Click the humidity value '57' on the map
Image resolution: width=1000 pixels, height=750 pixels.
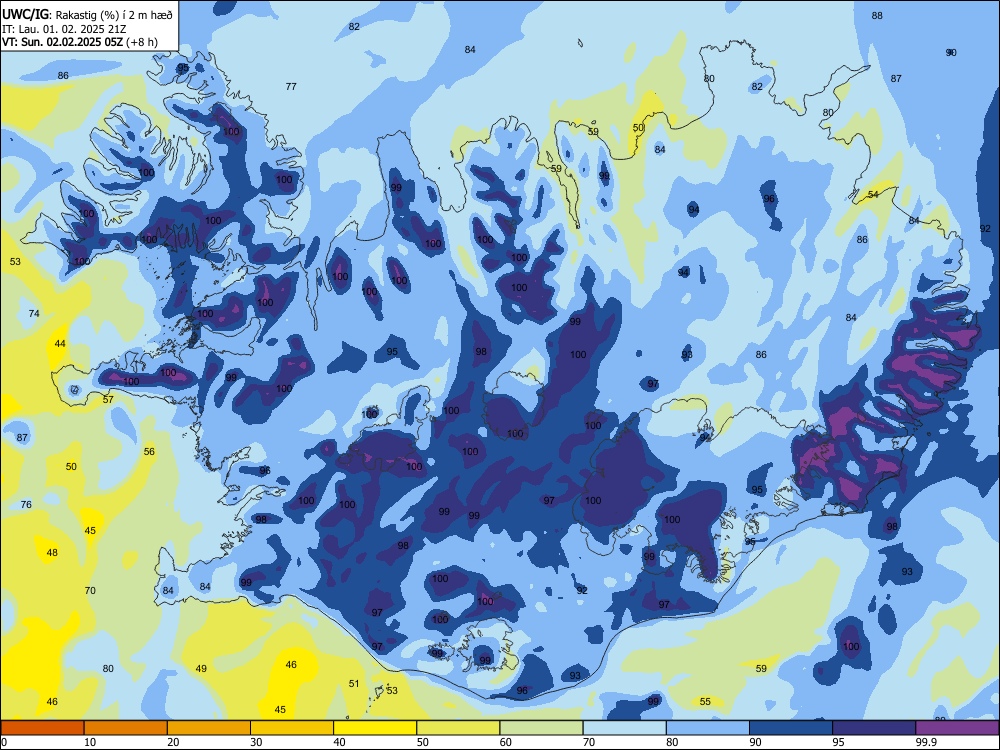coord(108,399)
